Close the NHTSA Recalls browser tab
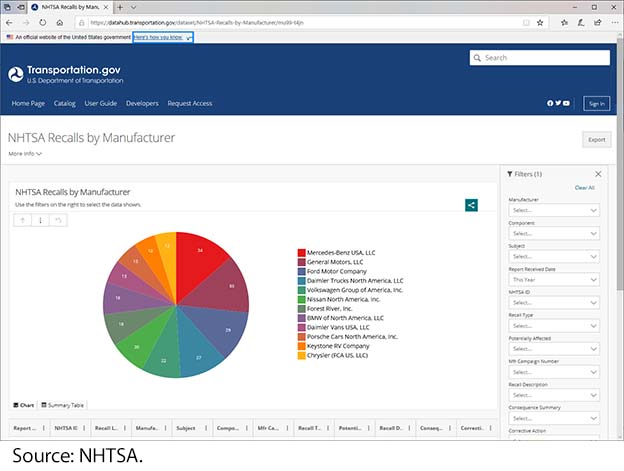 (x=106, y=7)
